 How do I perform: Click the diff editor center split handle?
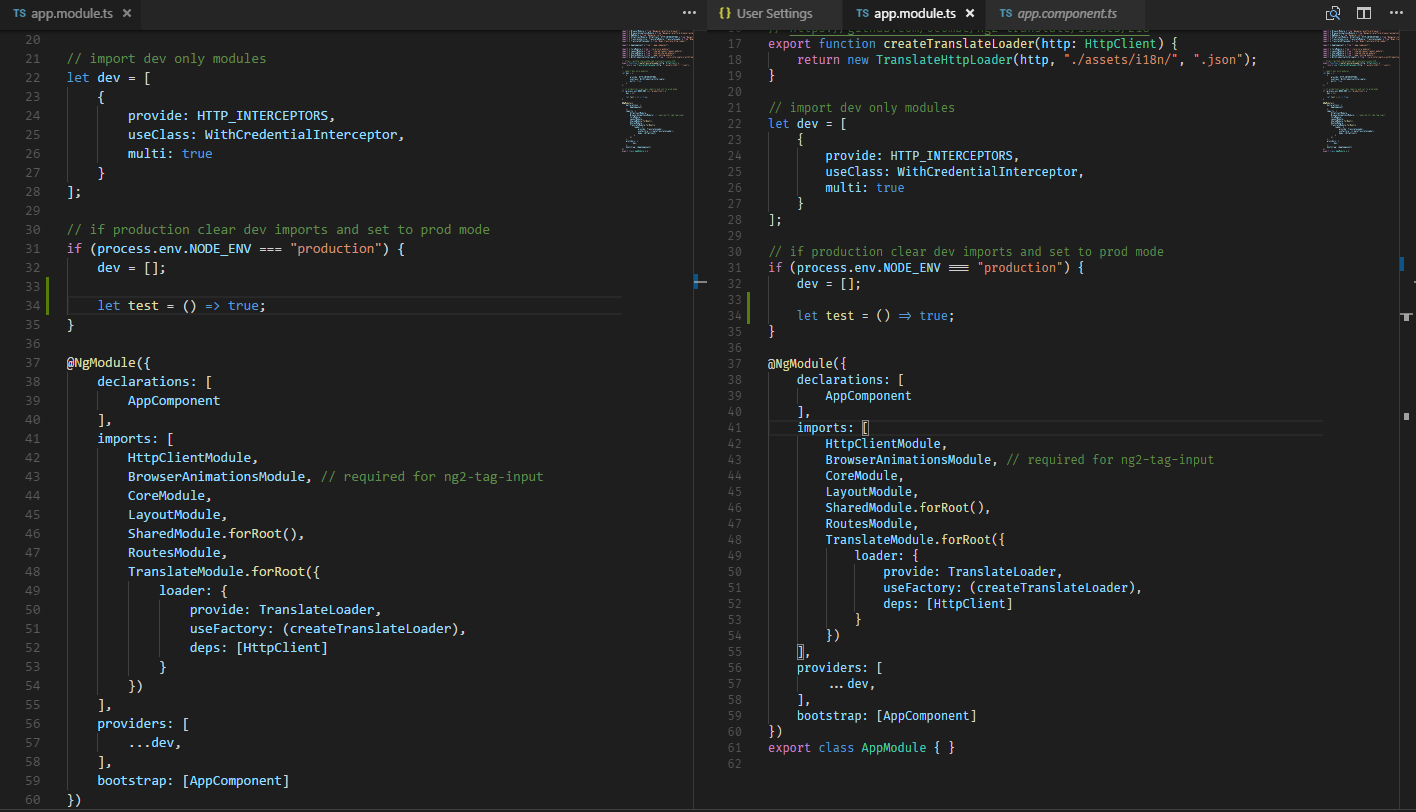click(698, 282)
